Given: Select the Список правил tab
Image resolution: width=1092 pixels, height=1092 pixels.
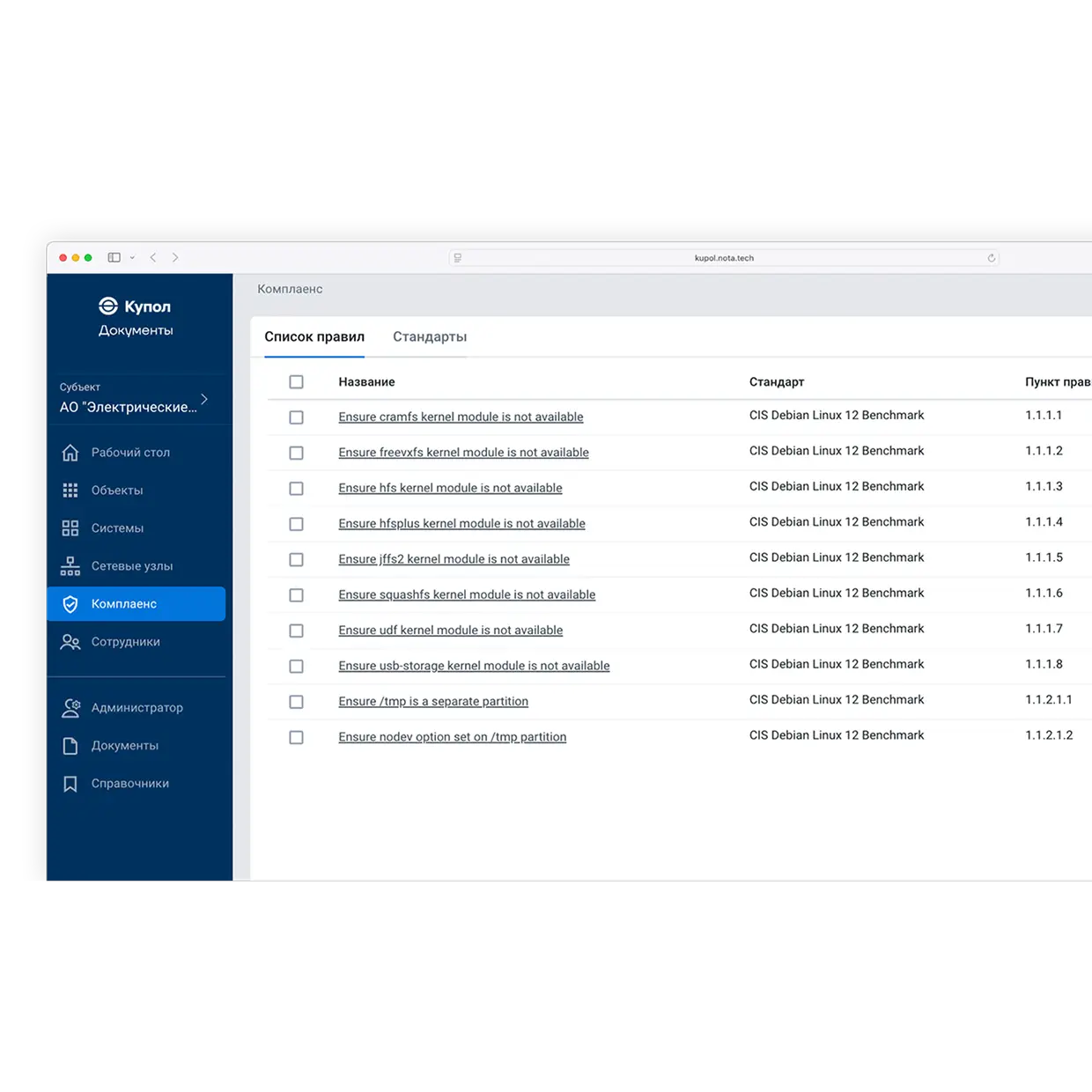Looking at the screenshot, I should (314, 337).
